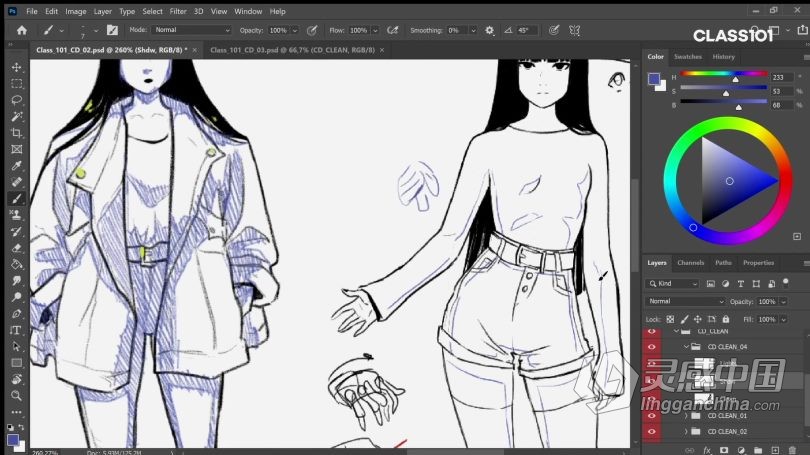Toggle symmetry butterfly icon

tap(574, 30)
